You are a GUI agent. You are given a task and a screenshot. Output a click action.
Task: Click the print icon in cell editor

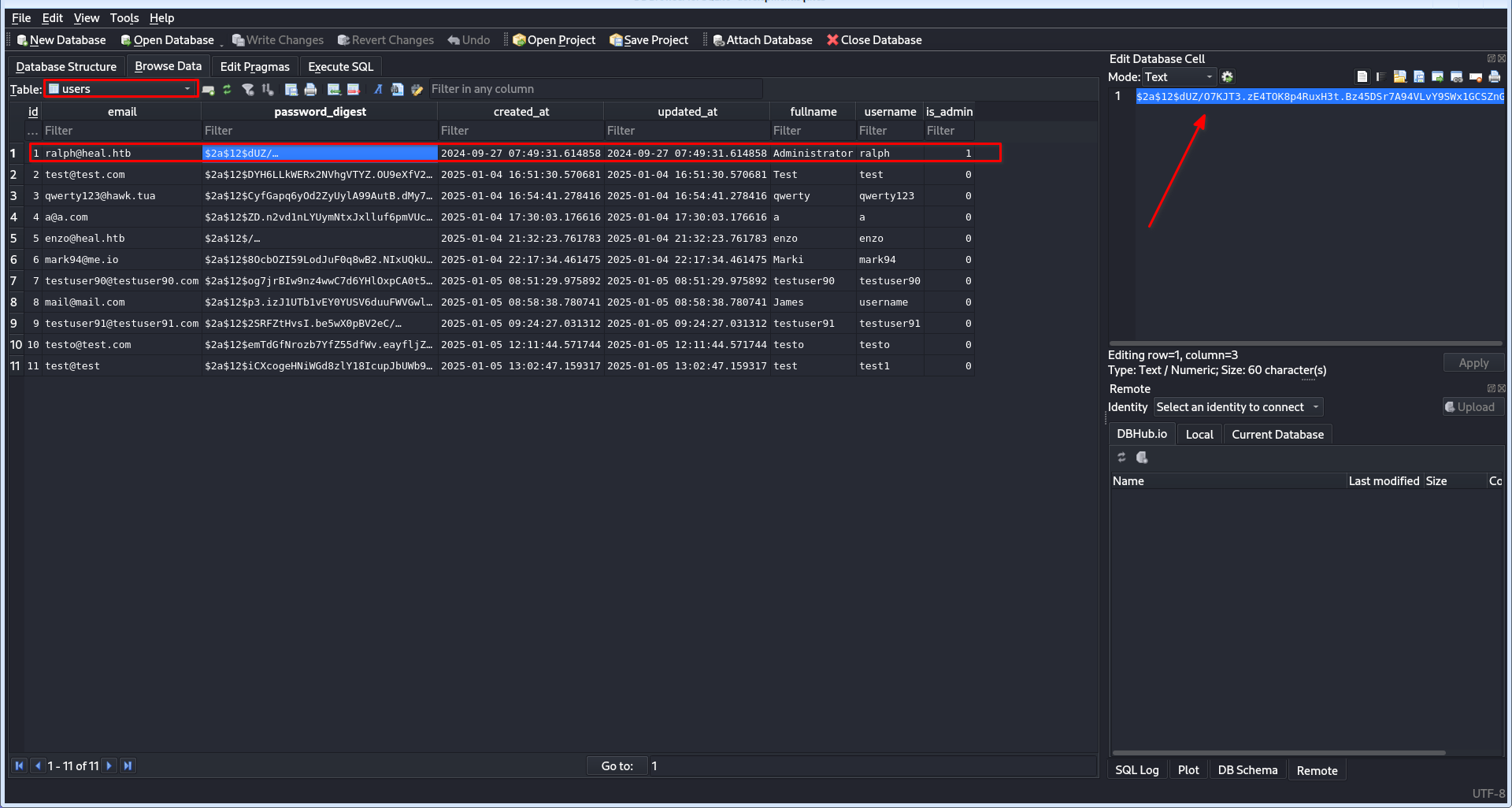pyautogui.click(x=1494, y=77)
